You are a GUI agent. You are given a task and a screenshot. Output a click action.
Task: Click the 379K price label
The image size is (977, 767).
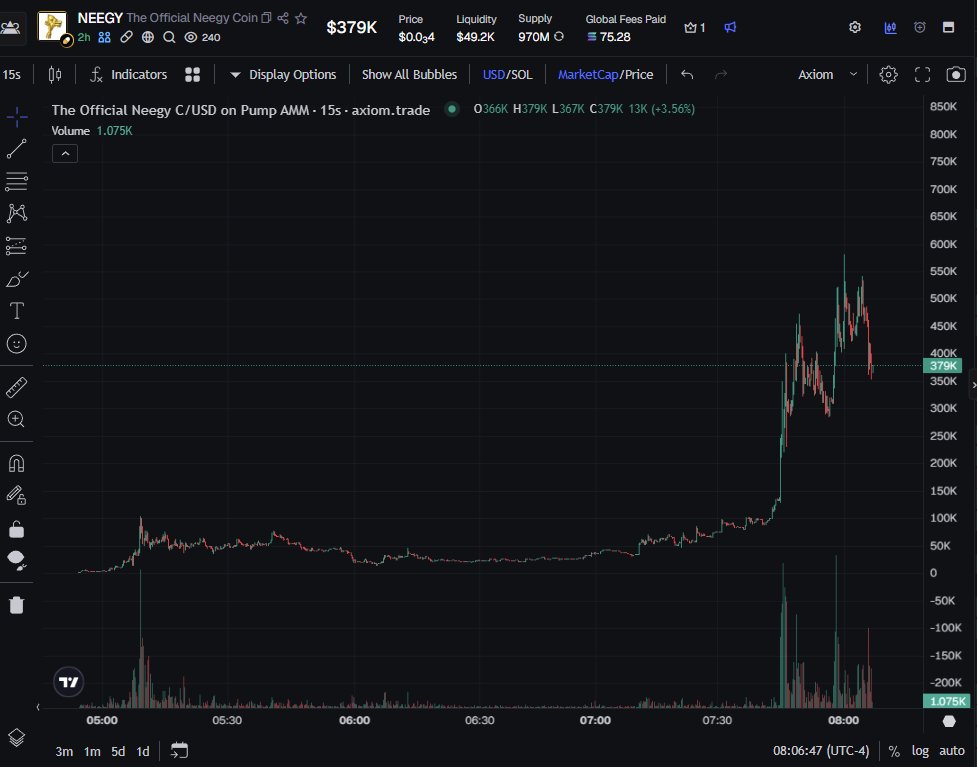pos(943,366)
